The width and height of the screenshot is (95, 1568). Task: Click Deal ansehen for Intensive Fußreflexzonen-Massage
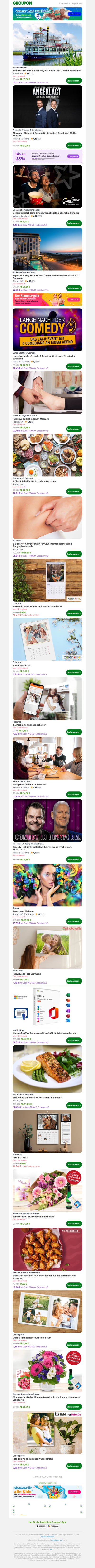tap(74, 429)
